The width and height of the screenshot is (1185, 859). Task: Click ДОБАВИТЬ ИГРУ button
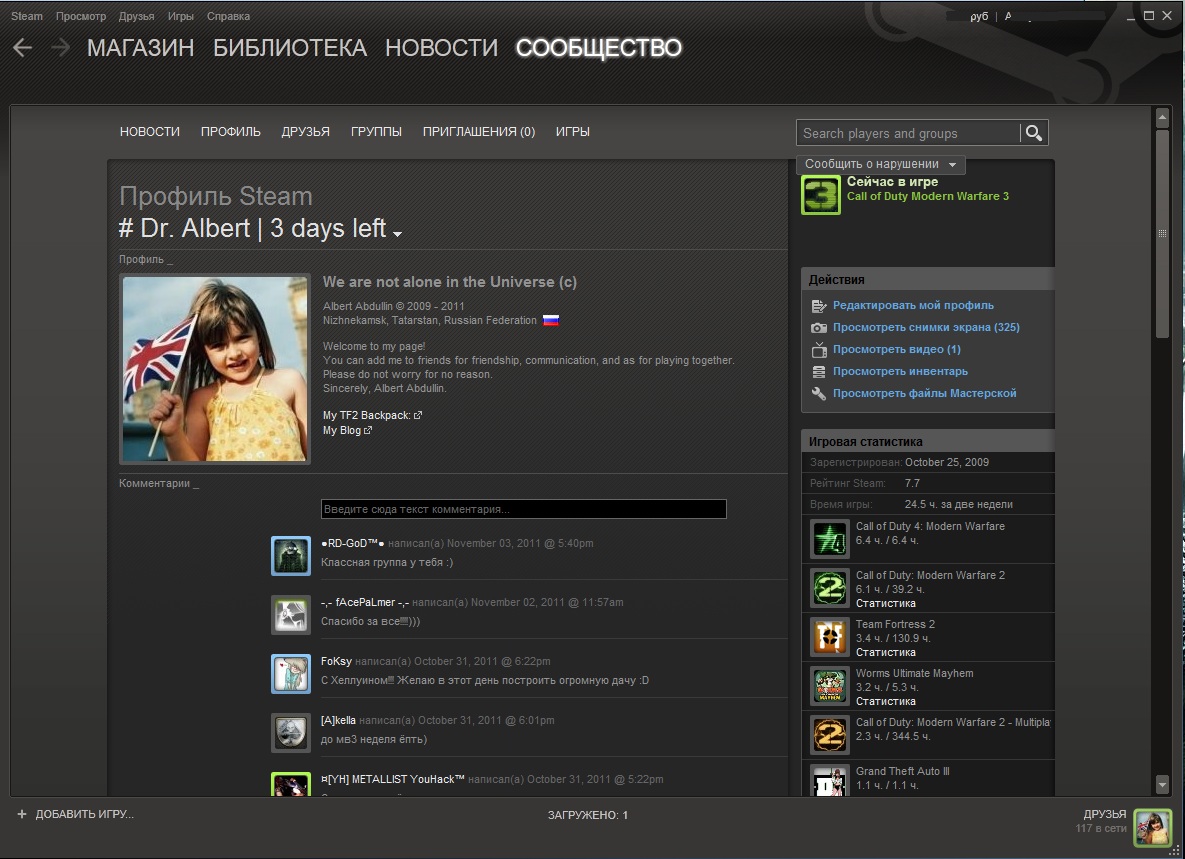pos(76,814)
